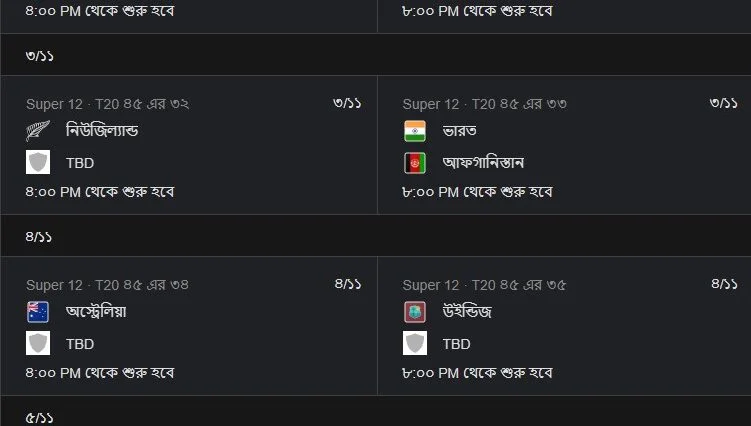Viewport: 751px width, 426px height.
Task: Click the Afghanistan flag icon
Action: tap(415, 163)
